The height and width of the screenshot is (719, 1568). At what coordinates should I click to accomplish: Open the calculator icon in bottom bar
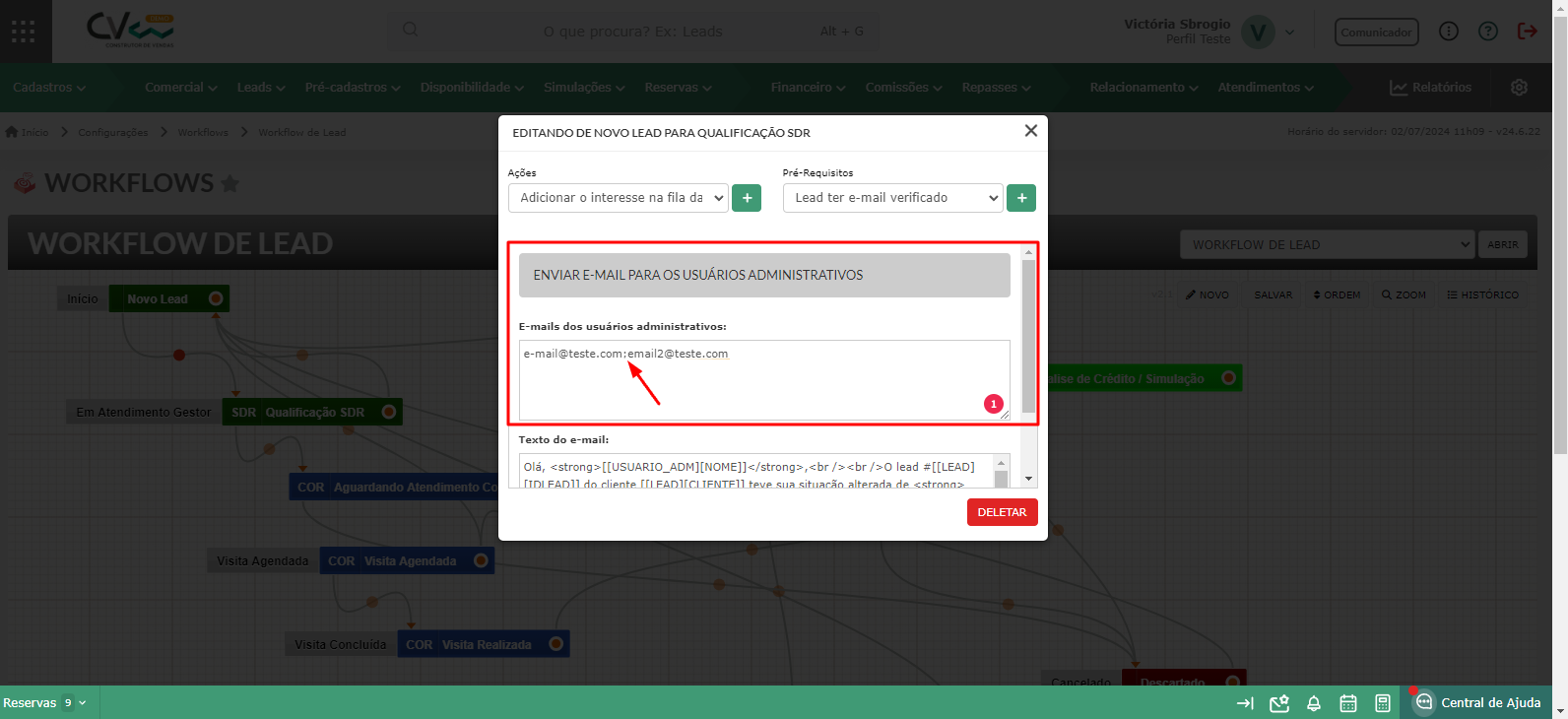(1383, 703)
